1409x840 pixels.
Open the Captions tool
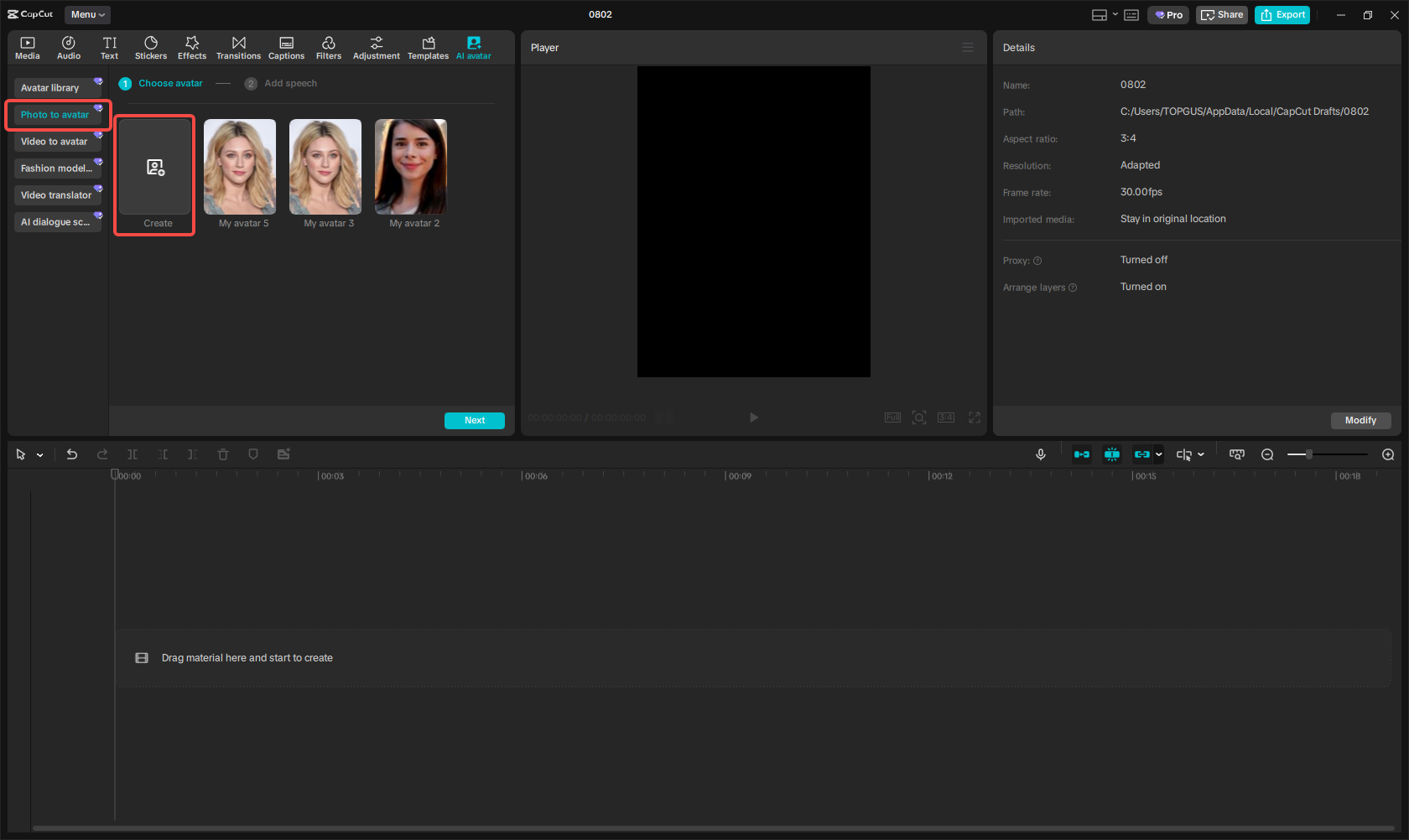[286, 46]
